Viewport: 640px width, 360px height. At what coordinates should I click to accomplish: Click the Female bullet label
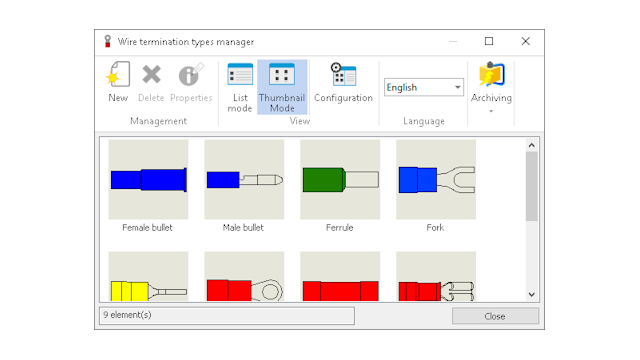(x=147, y=228)
